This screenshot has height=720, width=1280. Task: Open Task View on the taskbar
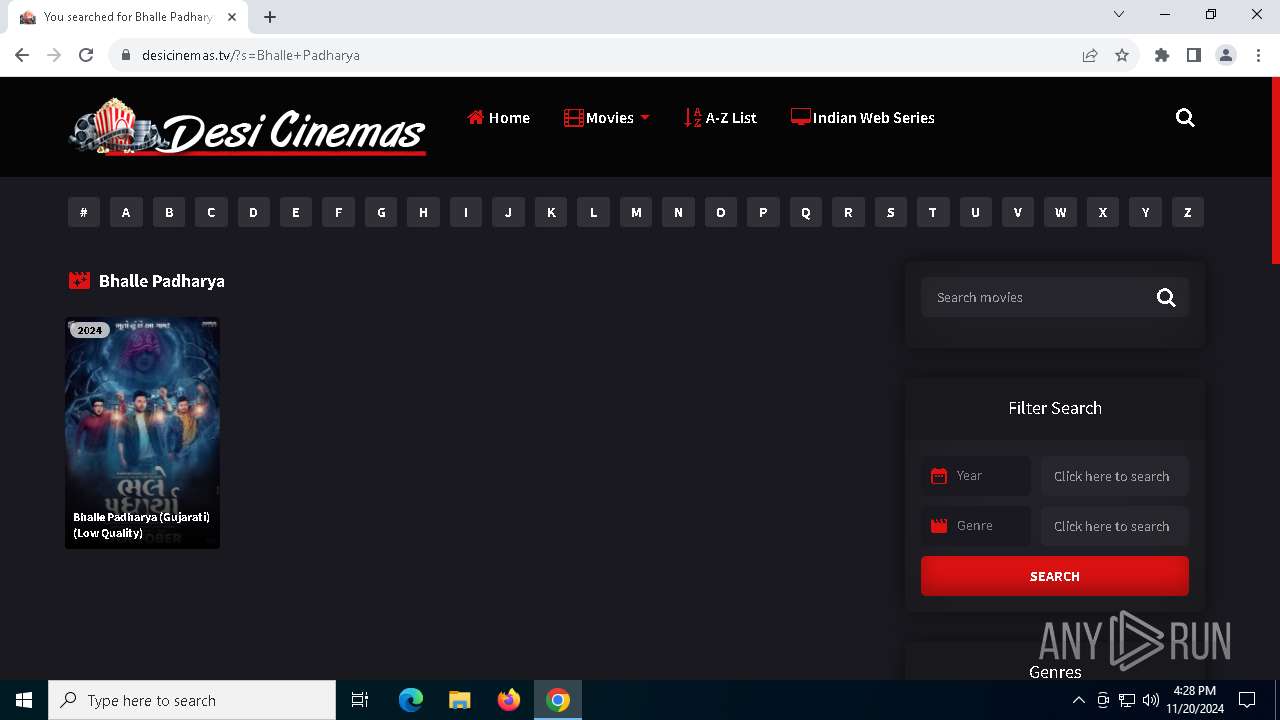[360, 700]
